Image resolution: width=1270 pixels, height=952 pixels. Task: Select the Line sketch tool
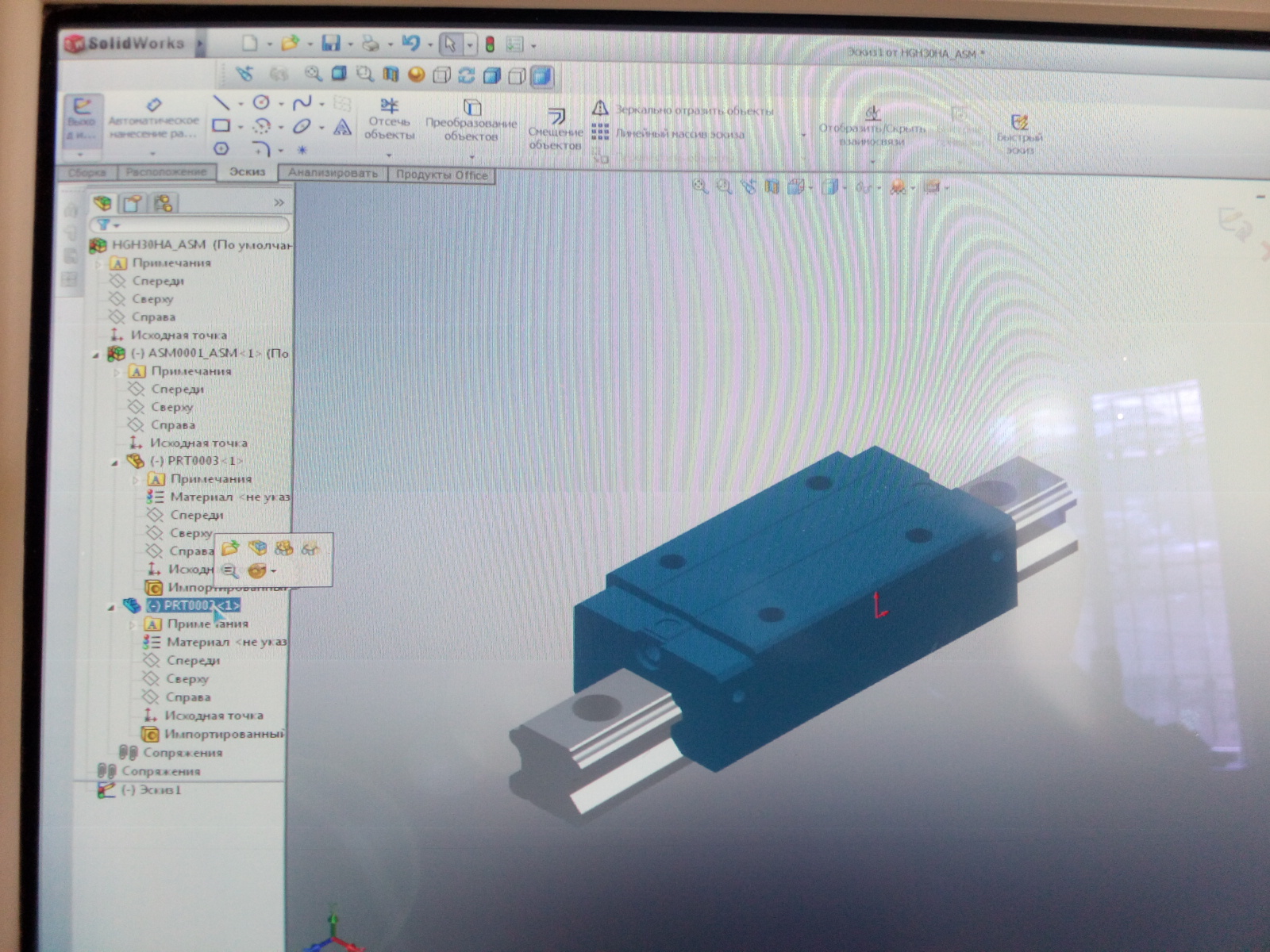(x=221, y=103)
